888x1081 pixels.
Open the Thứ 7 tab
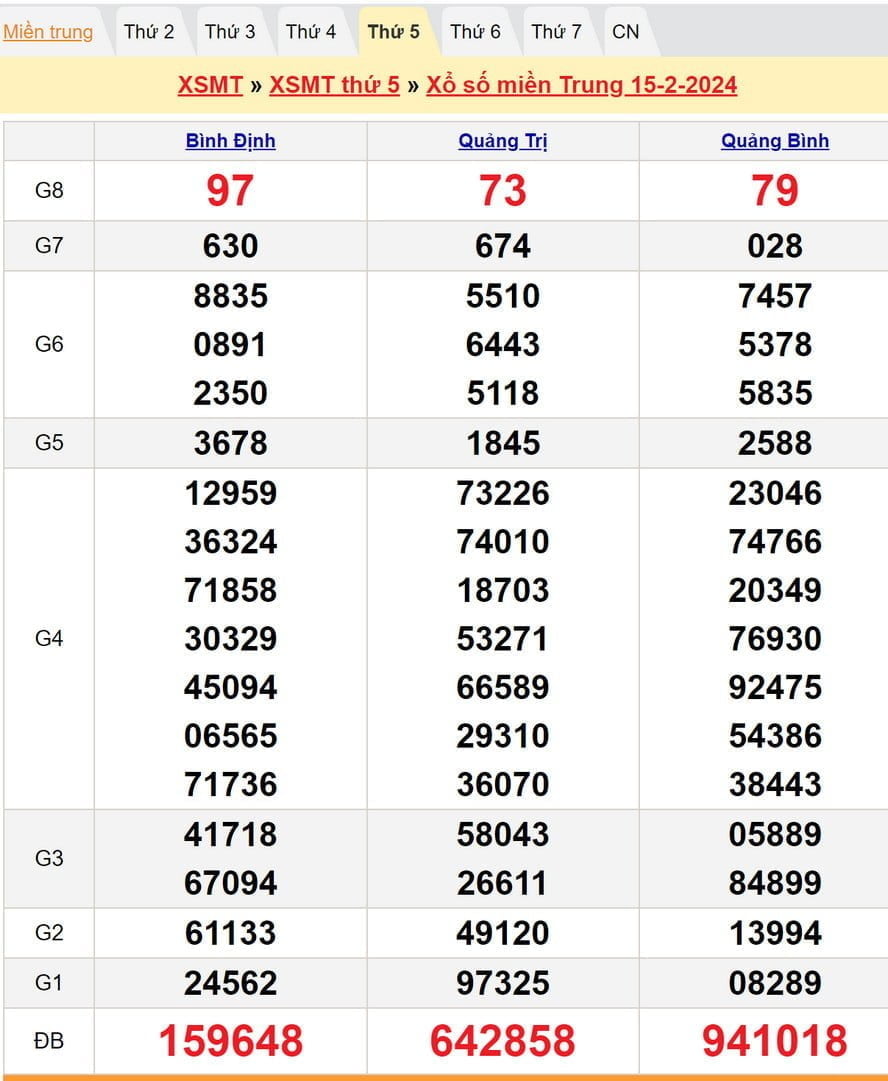556,32
